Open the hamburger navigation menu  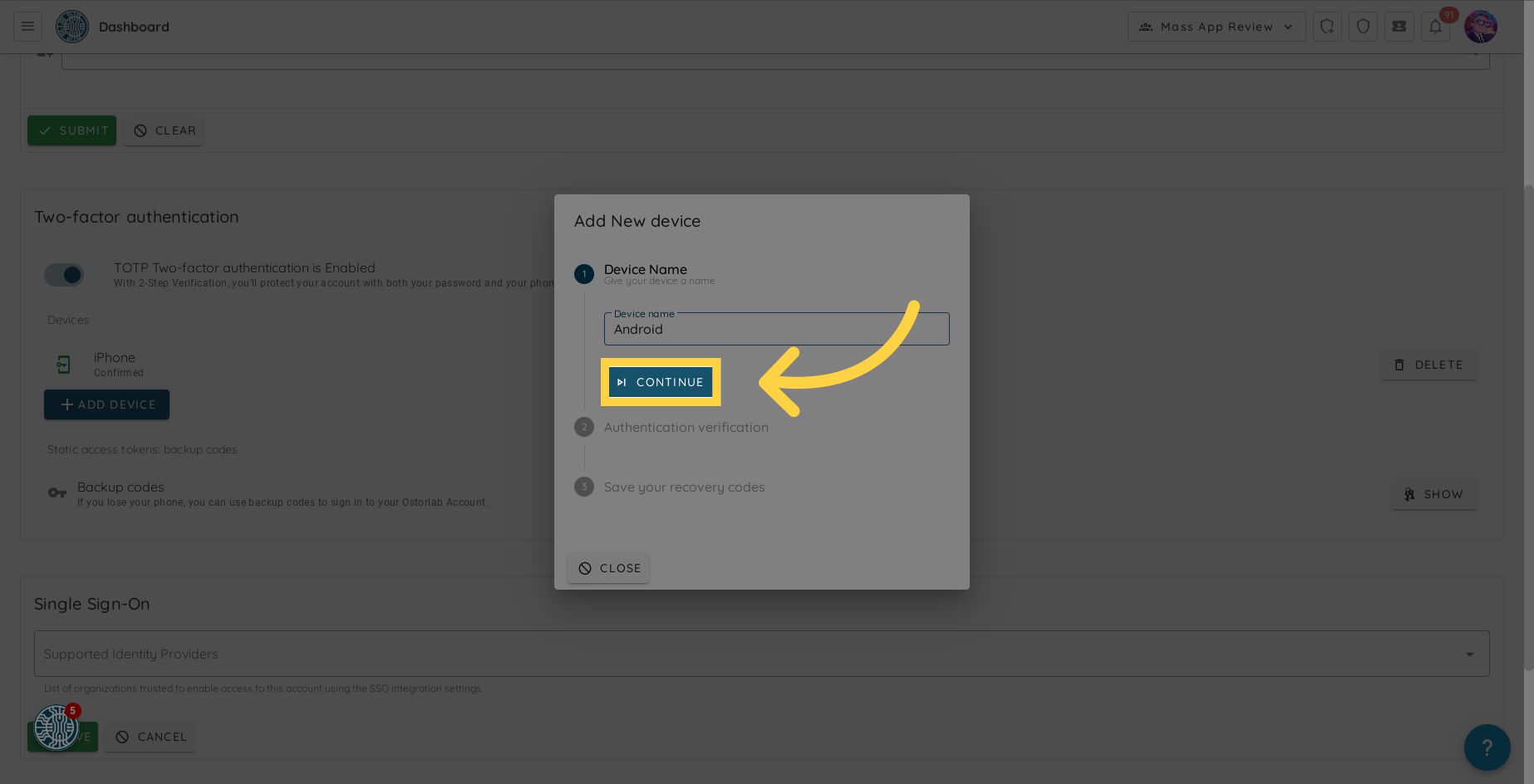point(27,27)
